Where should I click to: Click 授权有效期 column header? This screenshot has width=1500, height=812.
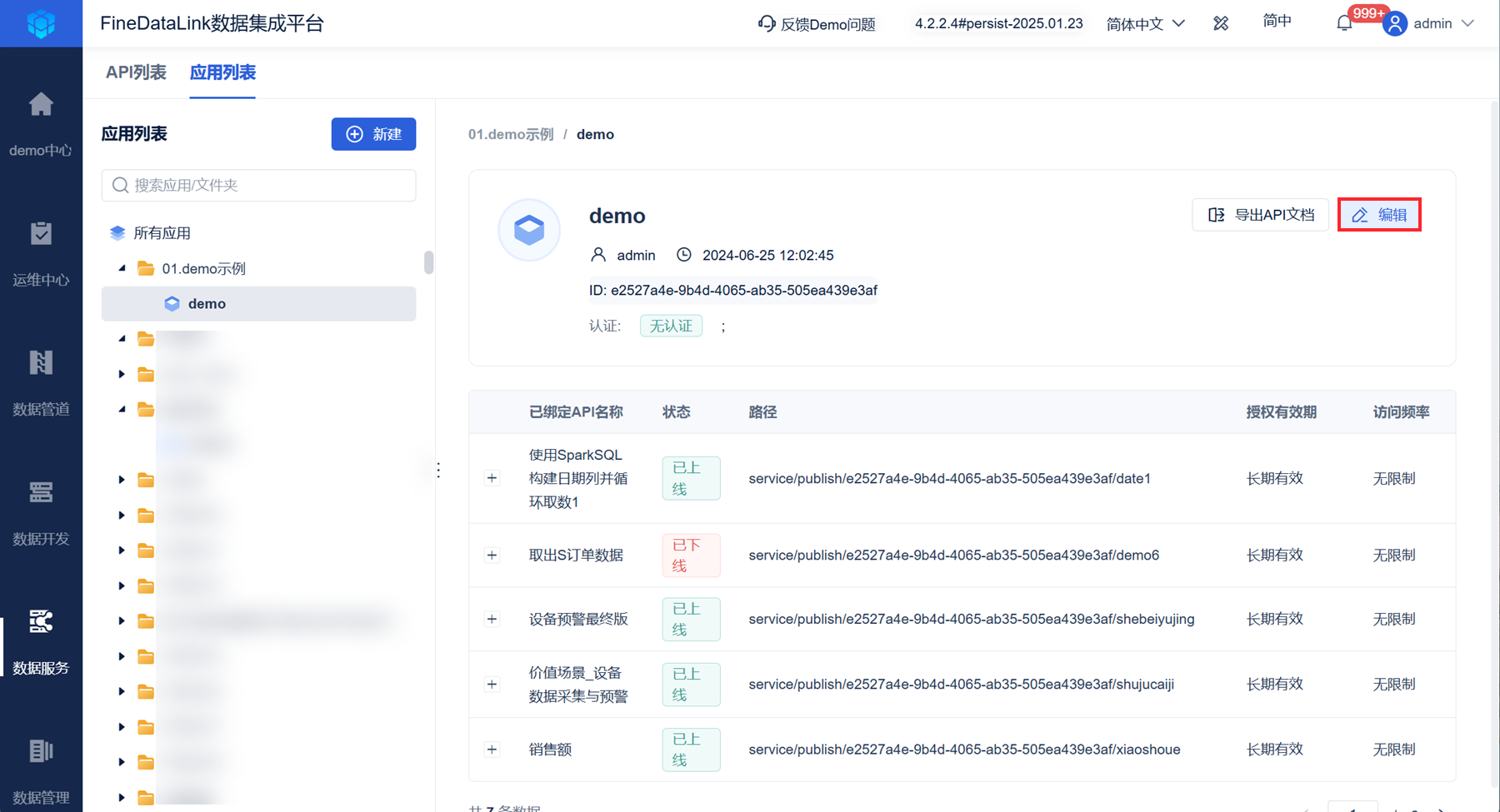[1281, 412]
